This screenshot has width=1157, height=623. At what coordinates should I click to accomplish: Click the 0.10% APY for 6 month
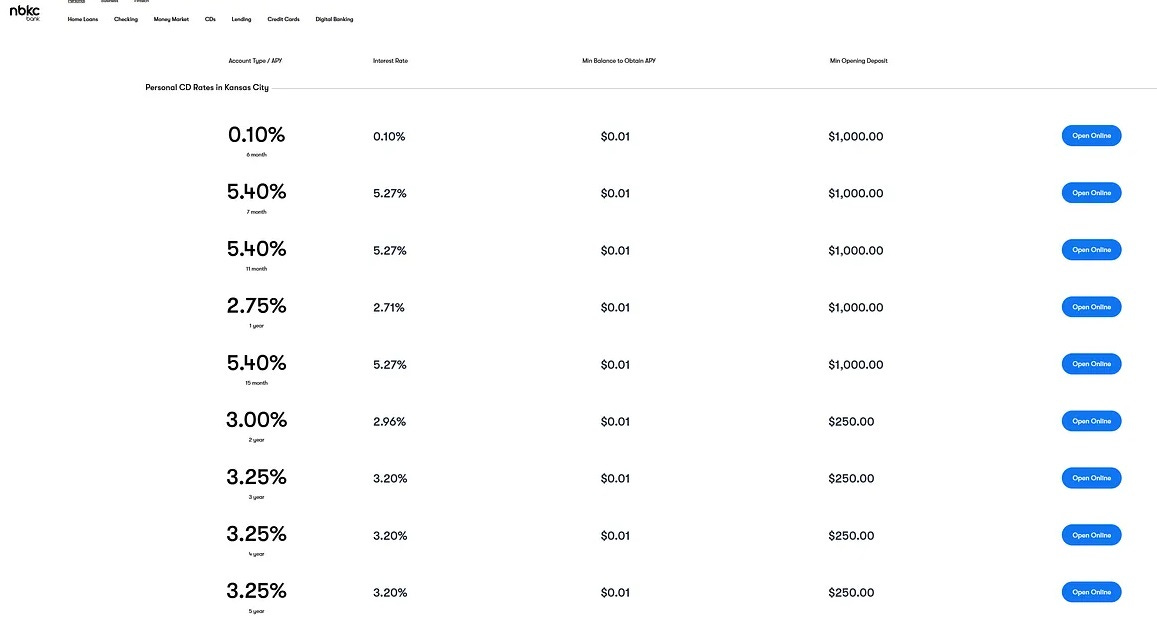click(256, 134)
